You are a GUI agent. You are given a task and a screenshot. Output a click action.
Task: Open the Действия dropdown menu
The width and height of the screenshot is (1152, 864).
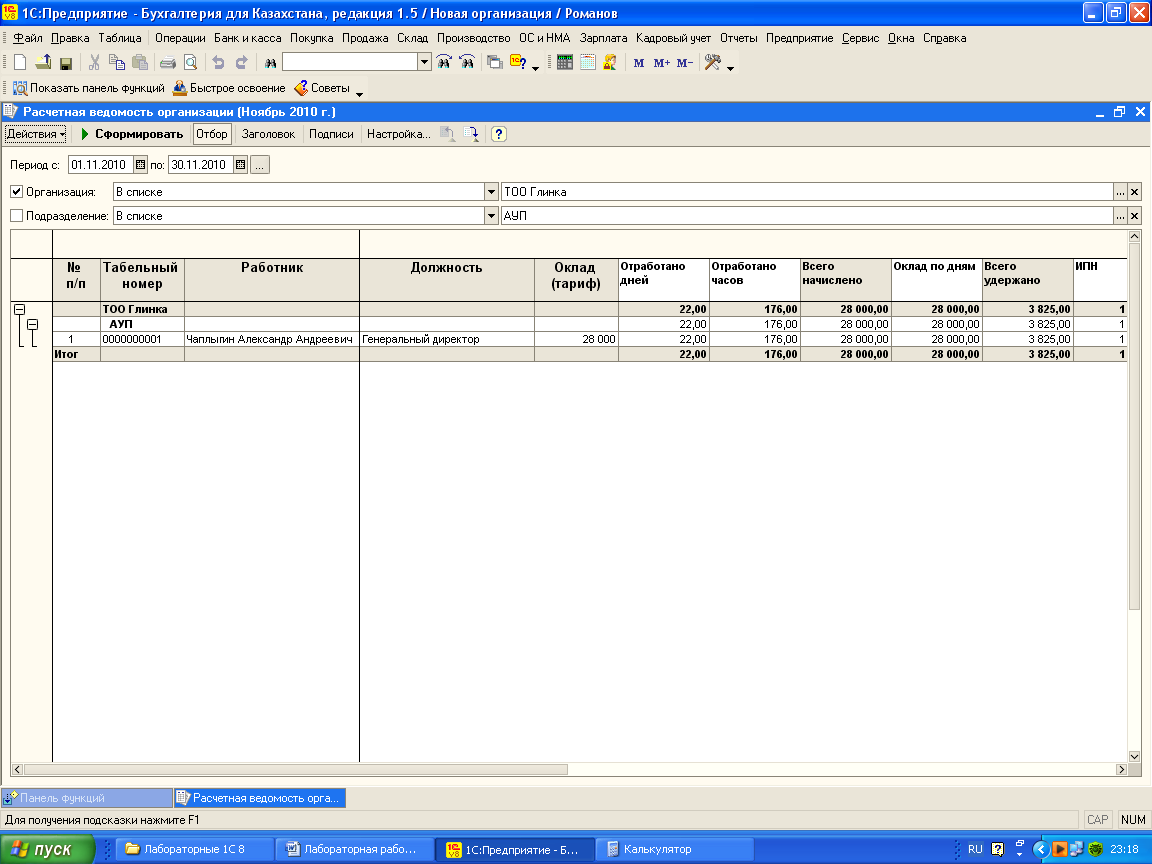(x=35, y=134)
